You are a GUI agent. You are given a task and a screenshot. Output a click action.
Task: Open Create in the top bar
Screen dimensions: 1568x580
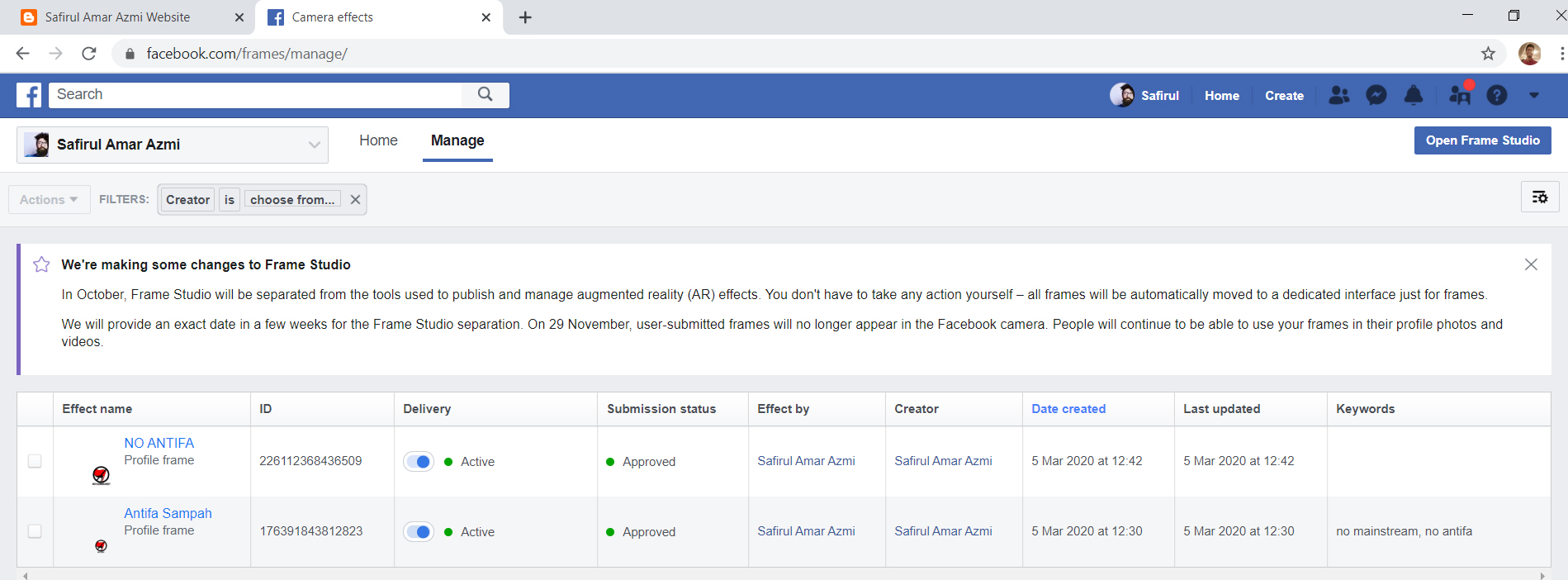click(x=1284, y=96)
